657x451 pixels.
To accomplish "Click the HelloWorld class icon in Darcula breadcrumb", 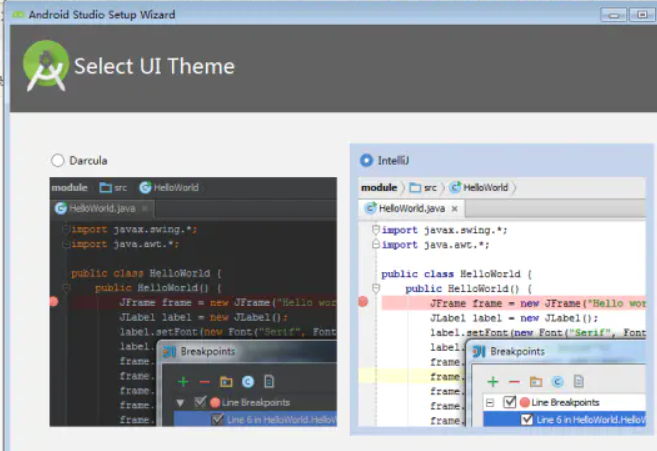I will (145, 187).
